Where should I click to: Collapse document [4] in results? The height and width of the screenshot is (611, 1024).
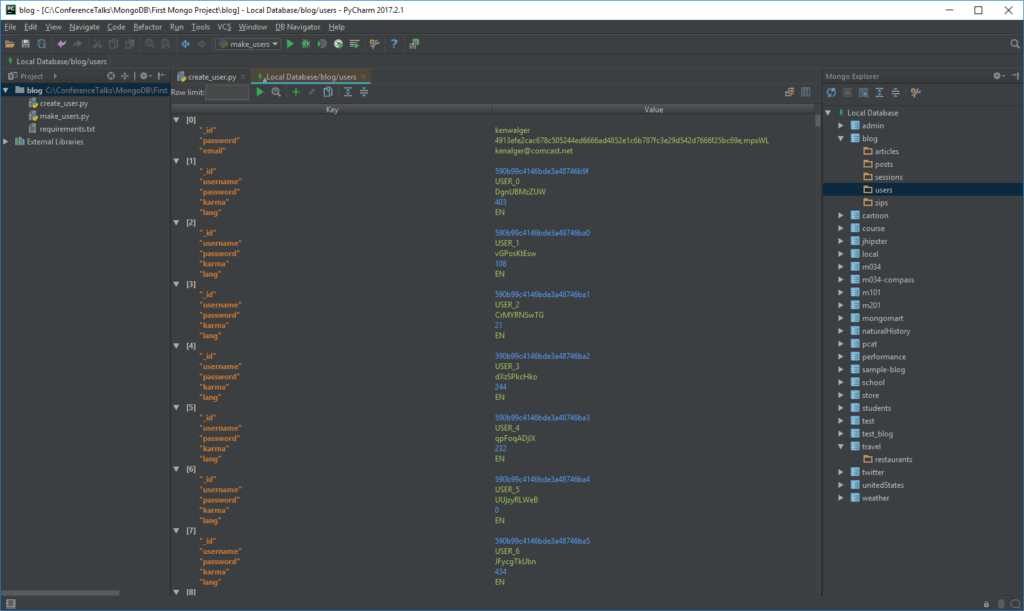point(176,346)
